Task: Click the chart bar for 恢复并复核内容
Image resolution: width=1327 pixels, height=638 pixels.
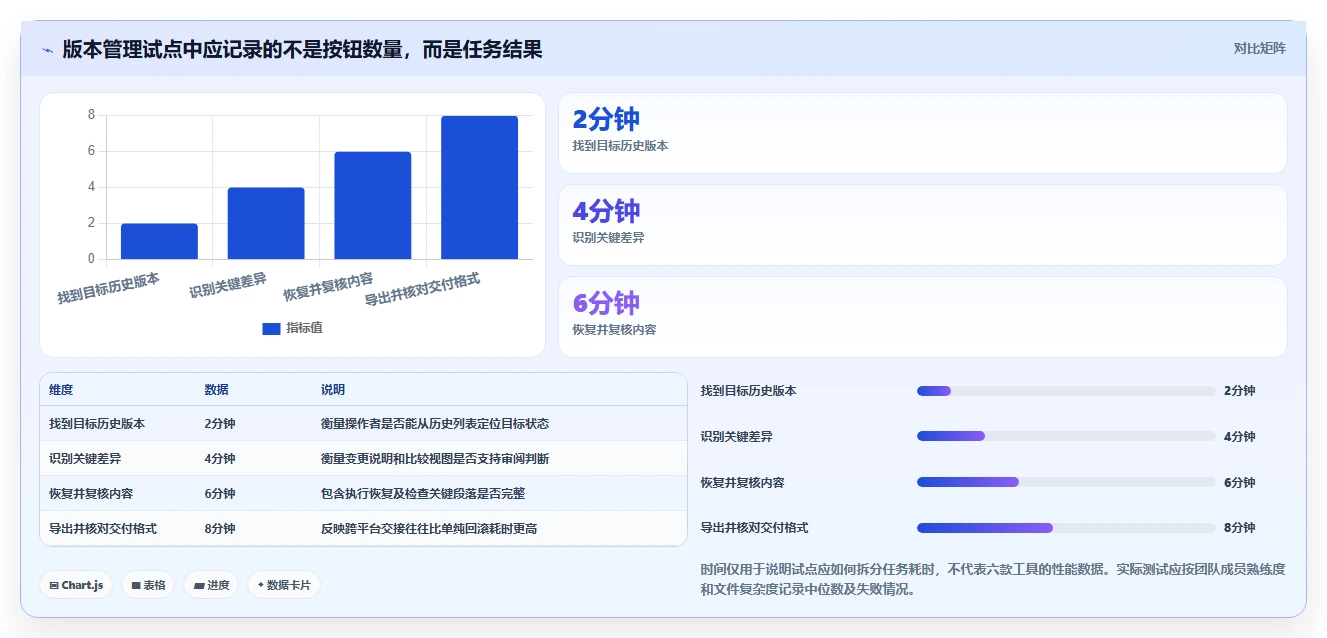Action: tap(373, 205)
